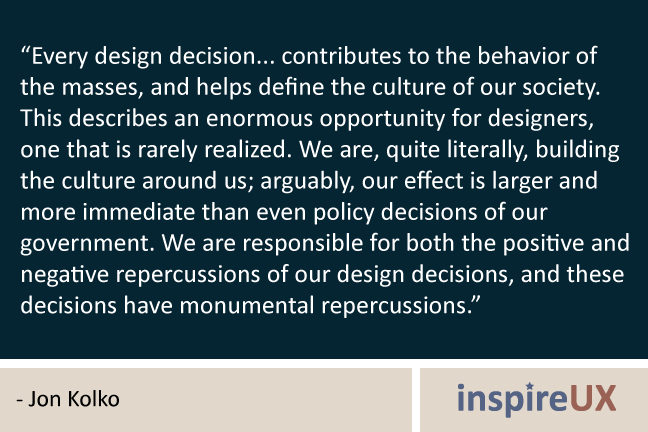Click the word "government" in the quote
The width and height of the screenshot is (648, 432).
(x=87, y=243)
